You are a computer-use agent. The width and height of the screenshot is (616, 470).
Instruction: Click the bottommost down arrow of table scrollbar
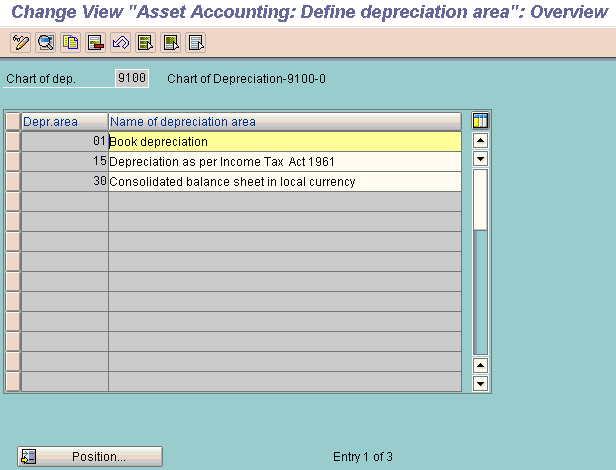(480, 384)
